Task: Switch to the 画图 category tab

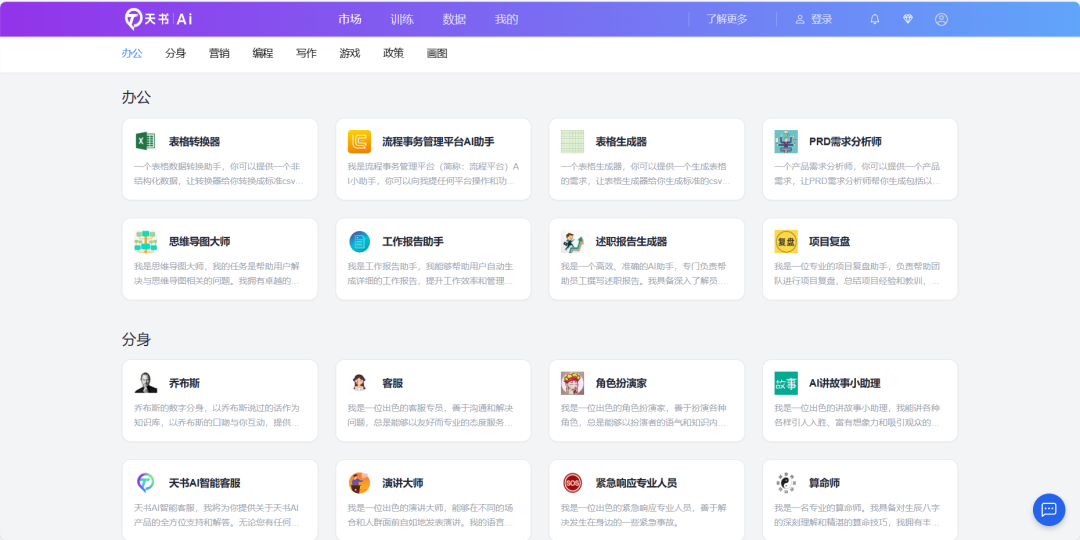Action: pyautogui.click(x=437, y=53)
